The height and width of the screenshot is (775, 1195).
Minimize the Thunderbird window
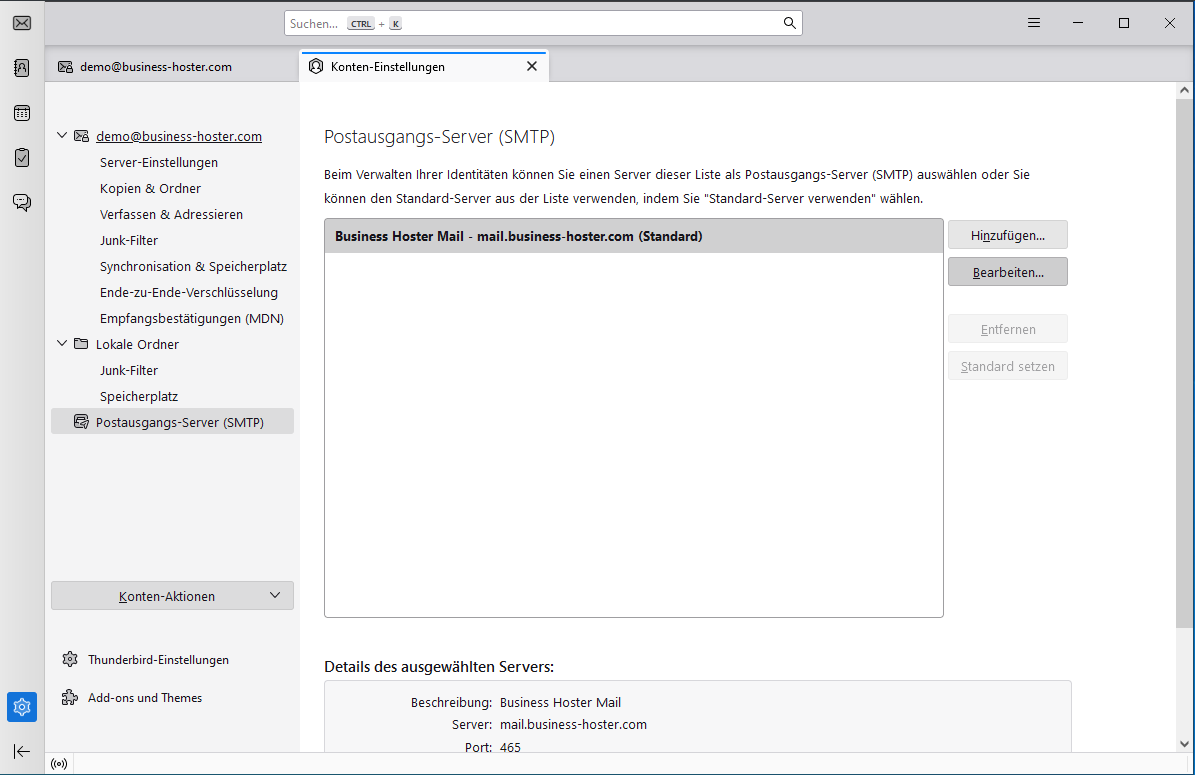[x=1078, y=23]
